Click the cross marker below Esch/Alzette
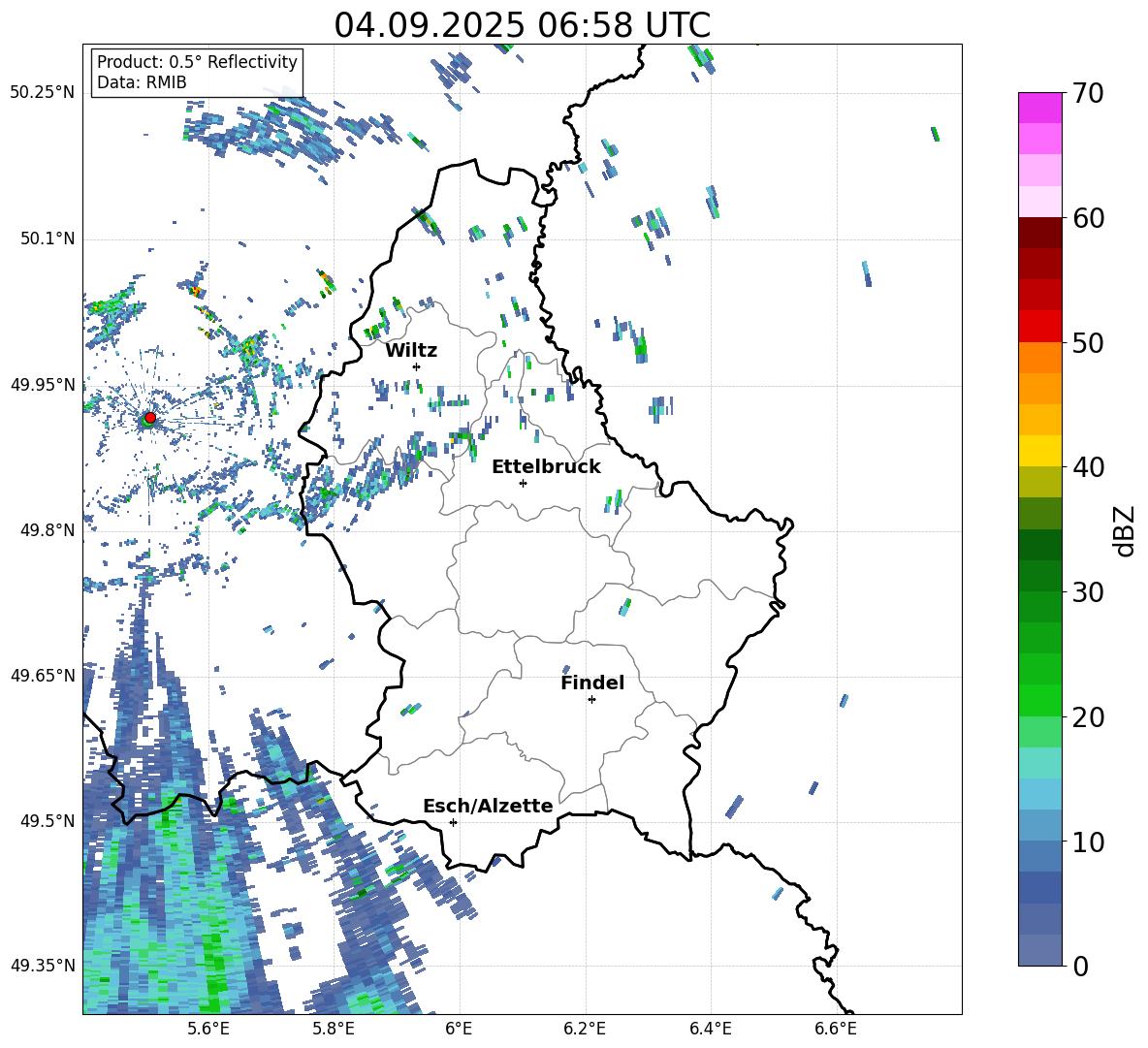The width and height of the screenshot is (1148, 1048). pyautogui.click(x=453, y=822)
